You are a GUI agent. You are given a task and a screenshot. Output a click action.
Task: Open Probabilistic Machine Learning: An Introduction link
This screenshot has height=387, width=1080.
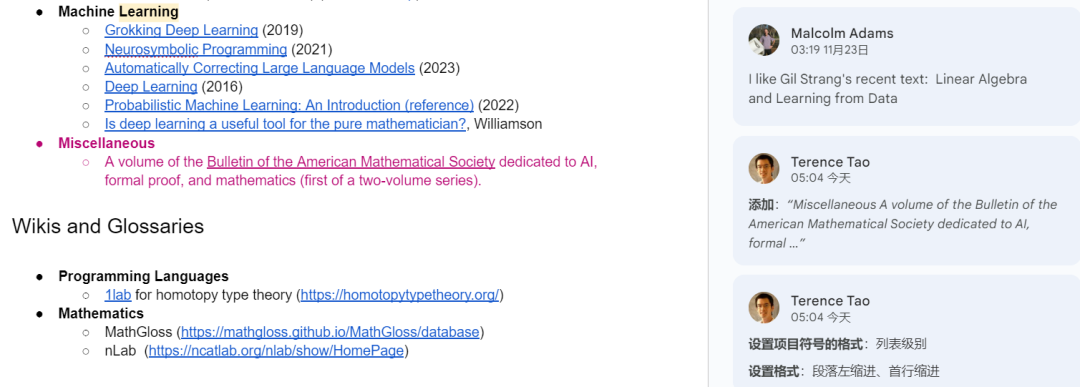(x=289, y=105)
